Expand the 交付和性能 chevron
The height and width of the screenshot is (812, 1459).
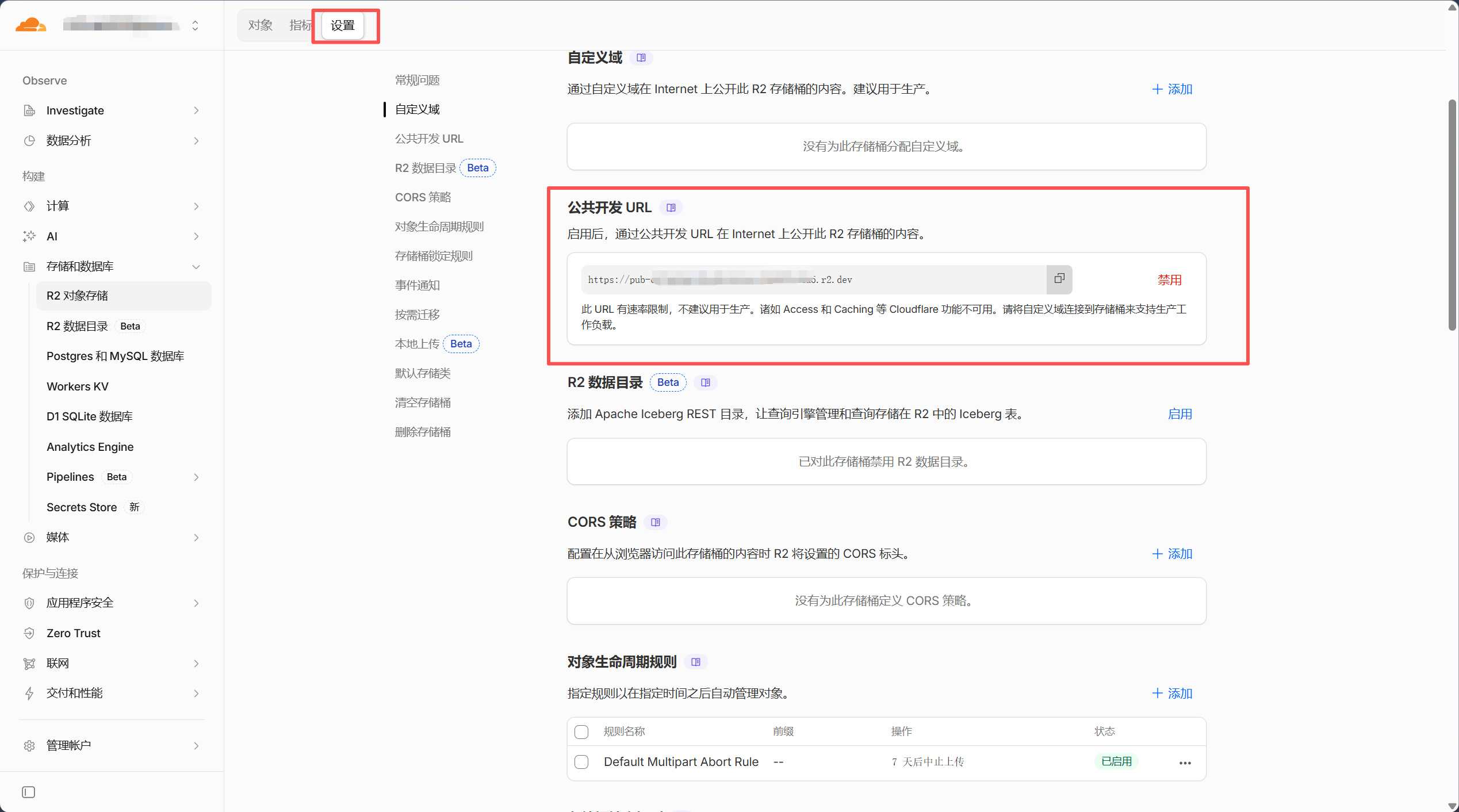[197, 693]
